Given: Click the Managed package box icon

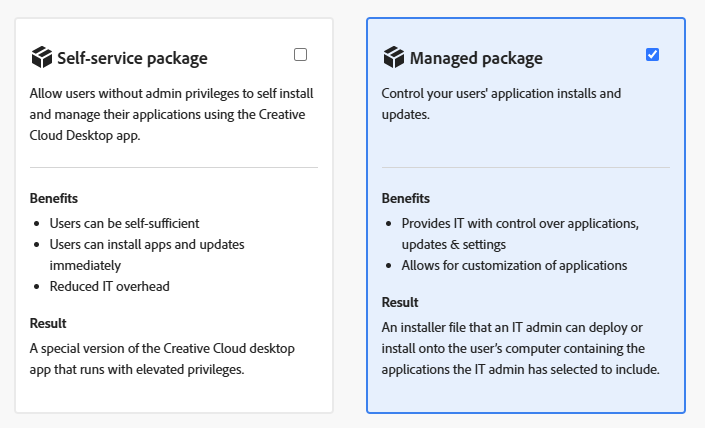Looking at the screenshot, I should click(393, 57).
